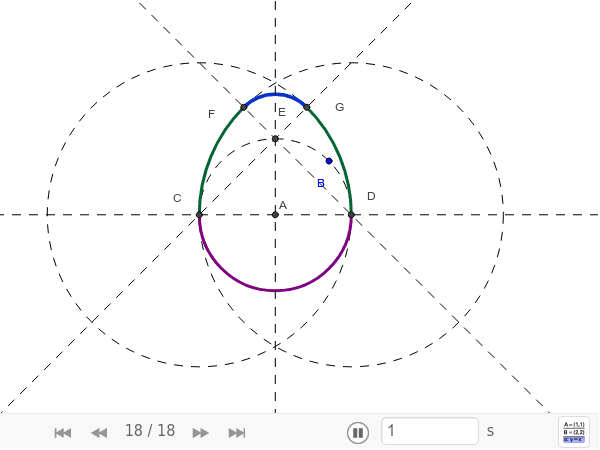
Task: Click the right green arc
Action: pyautogui.click(x=339, y=153)
